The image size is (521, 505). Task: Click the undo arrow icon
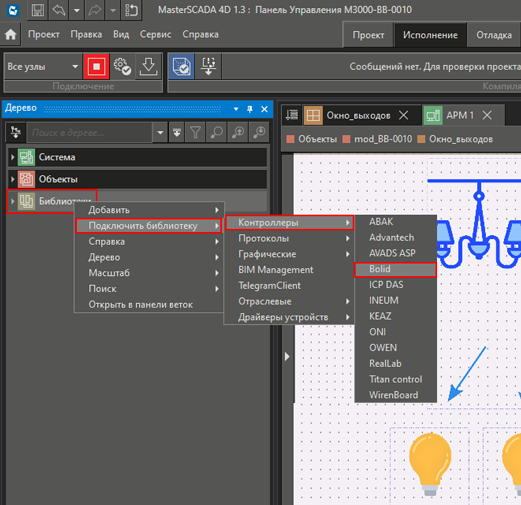pos(59,10)
